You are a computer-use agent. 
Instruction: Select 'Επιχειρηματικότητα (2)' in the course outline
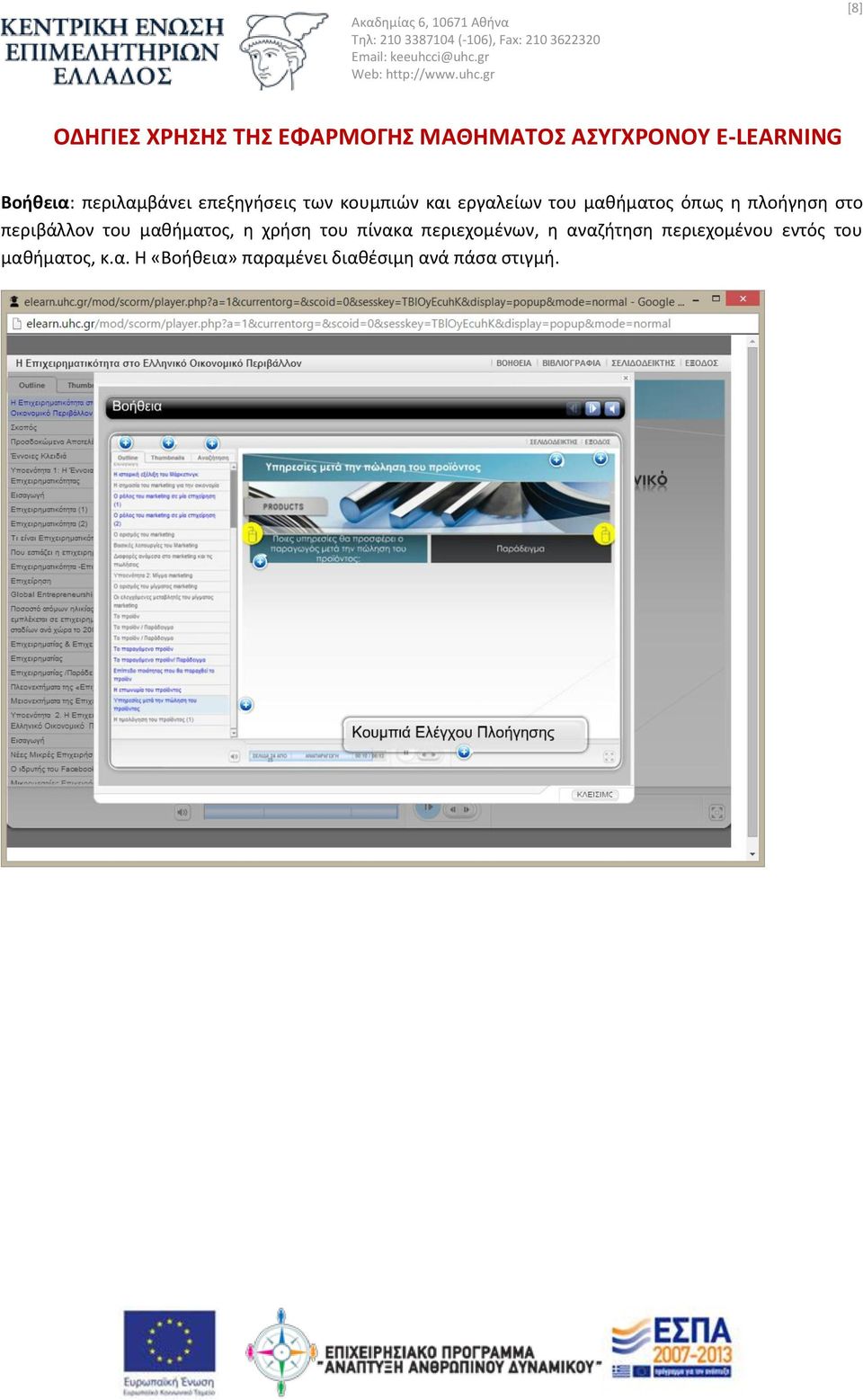point(49,524)
